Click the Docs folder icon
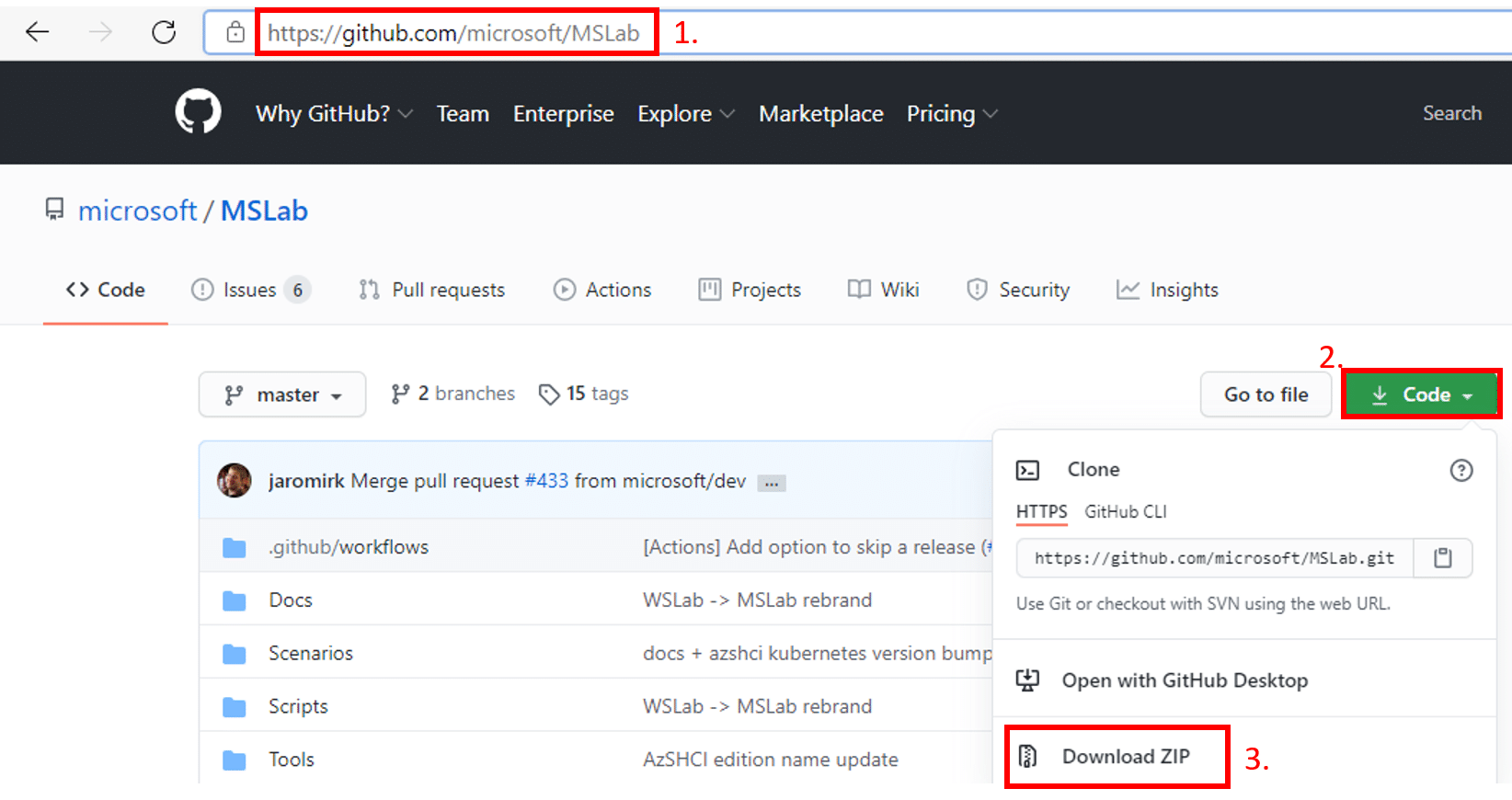 click(235, 600)
